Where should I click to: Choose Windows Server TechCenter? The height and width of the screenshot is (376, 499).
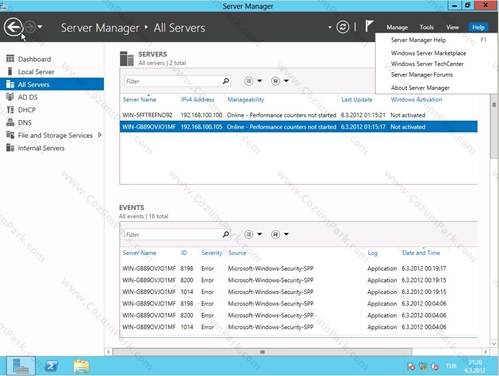pos(427,64)
